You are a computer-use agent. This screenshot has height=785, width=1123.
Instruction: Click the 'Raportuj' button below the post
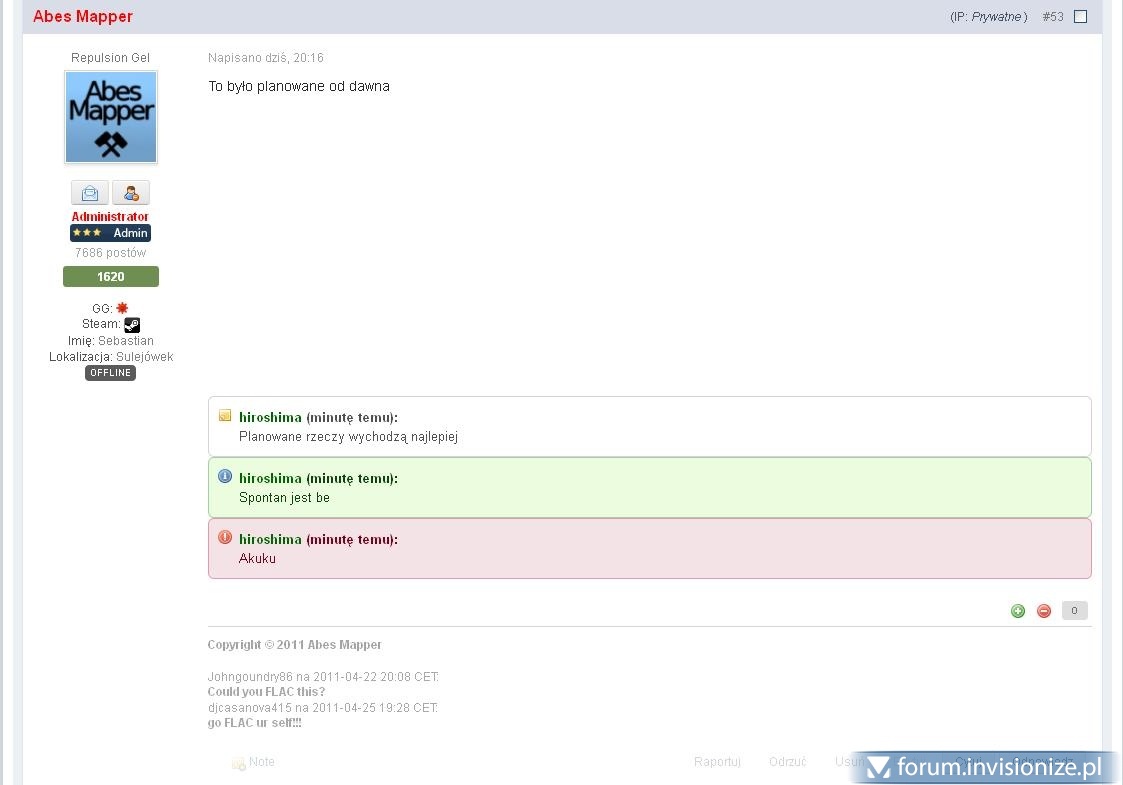(x=717, y=762)
